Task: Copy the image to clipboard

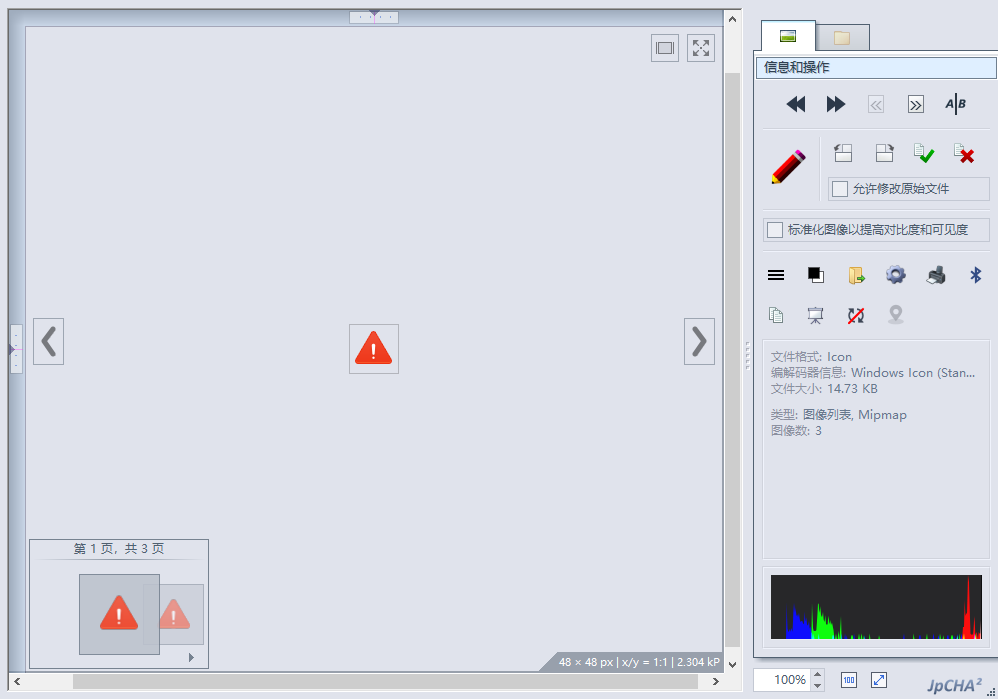Action: [x=776, y=315]
